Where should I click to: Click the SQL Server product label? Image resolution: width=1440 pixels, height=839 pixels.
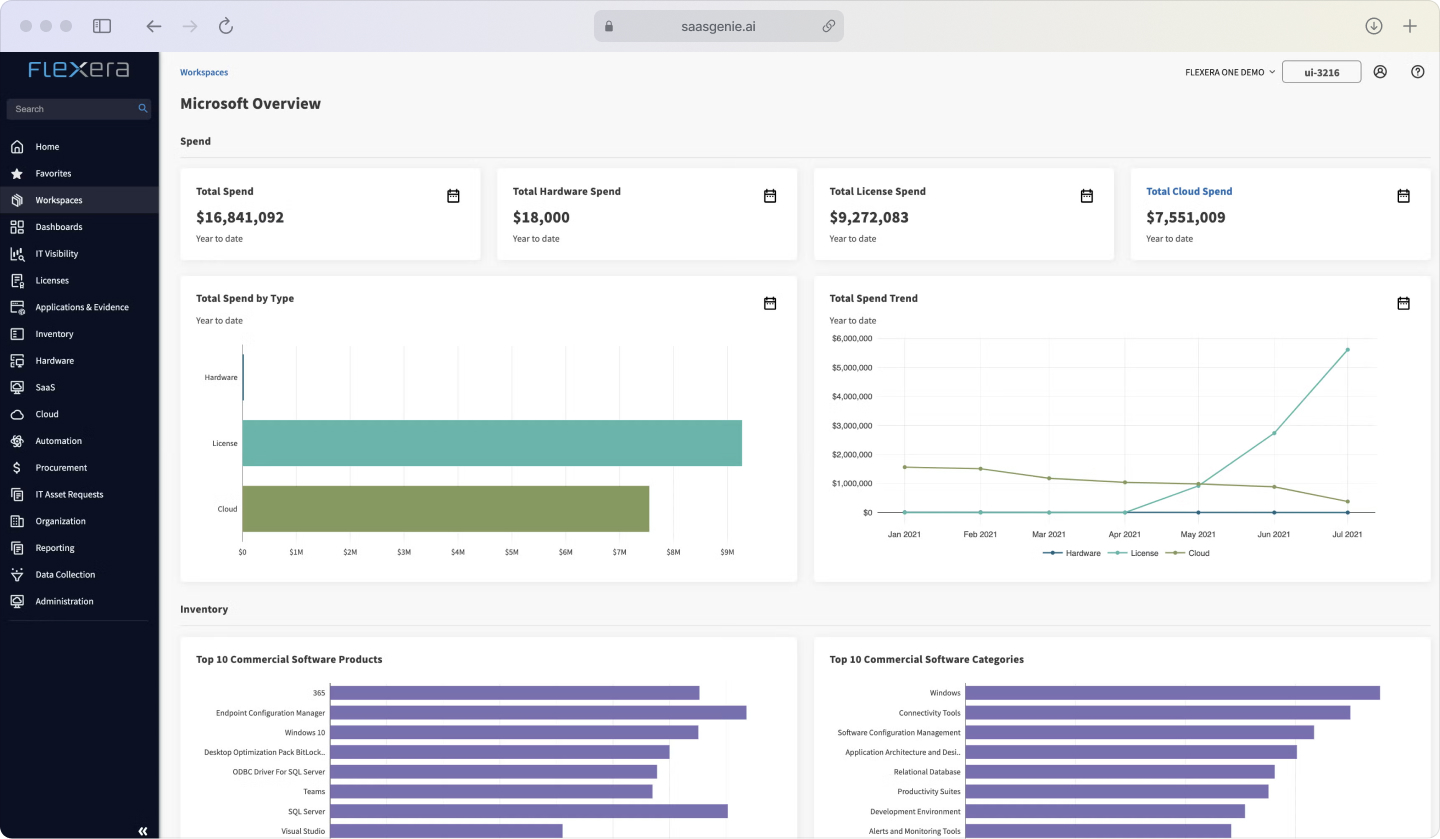pyautogui.click(x=307, y=811)
